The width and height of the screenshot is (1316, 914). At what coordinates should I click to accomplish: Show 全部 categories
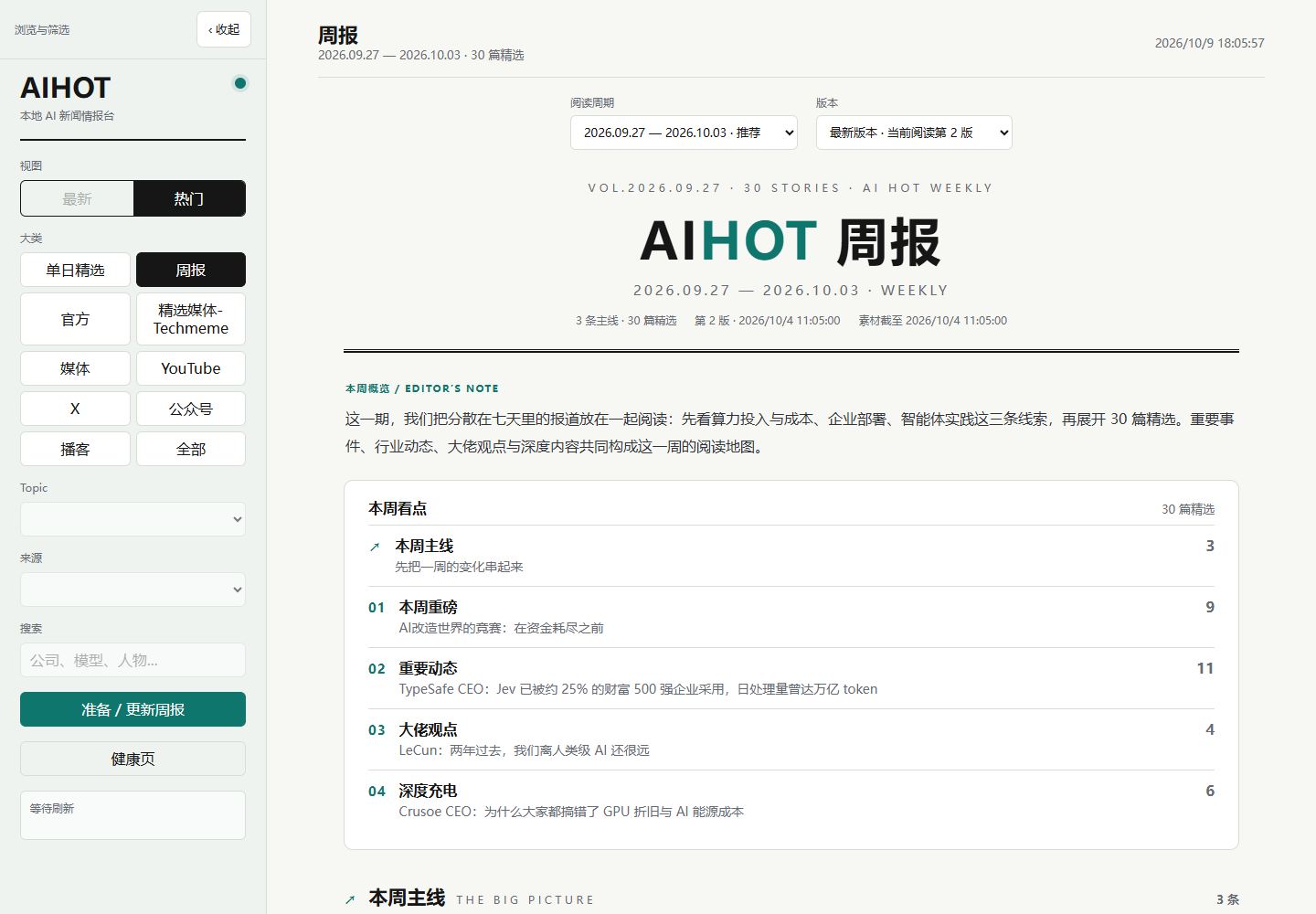pos(191,449)
